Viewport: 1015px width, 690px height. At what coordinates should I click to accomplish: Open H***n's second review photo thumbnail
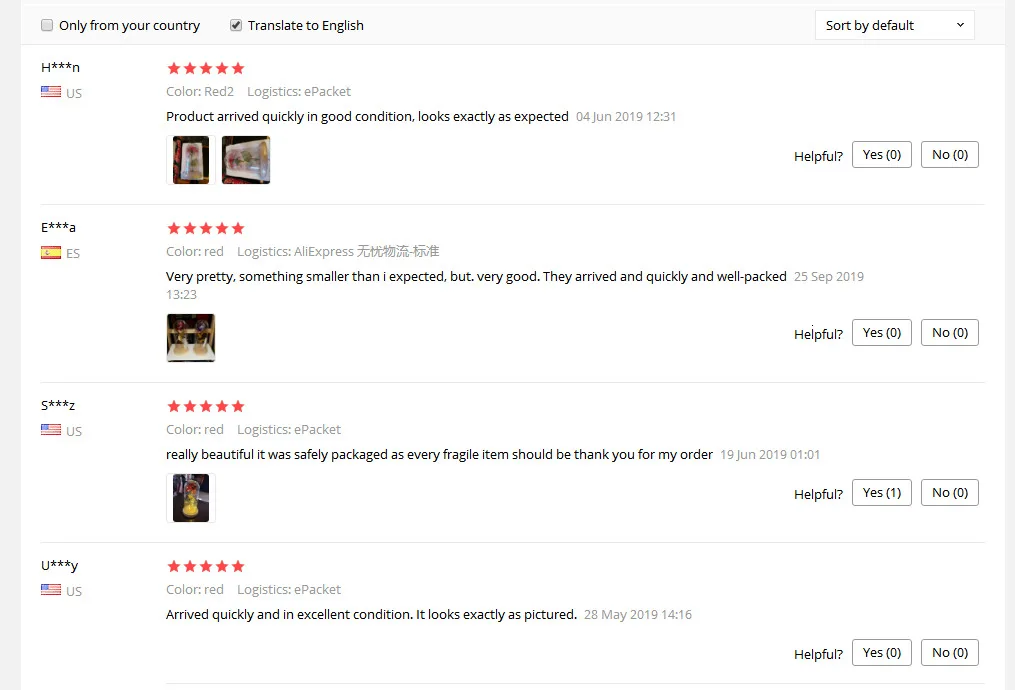coord(246,160)
